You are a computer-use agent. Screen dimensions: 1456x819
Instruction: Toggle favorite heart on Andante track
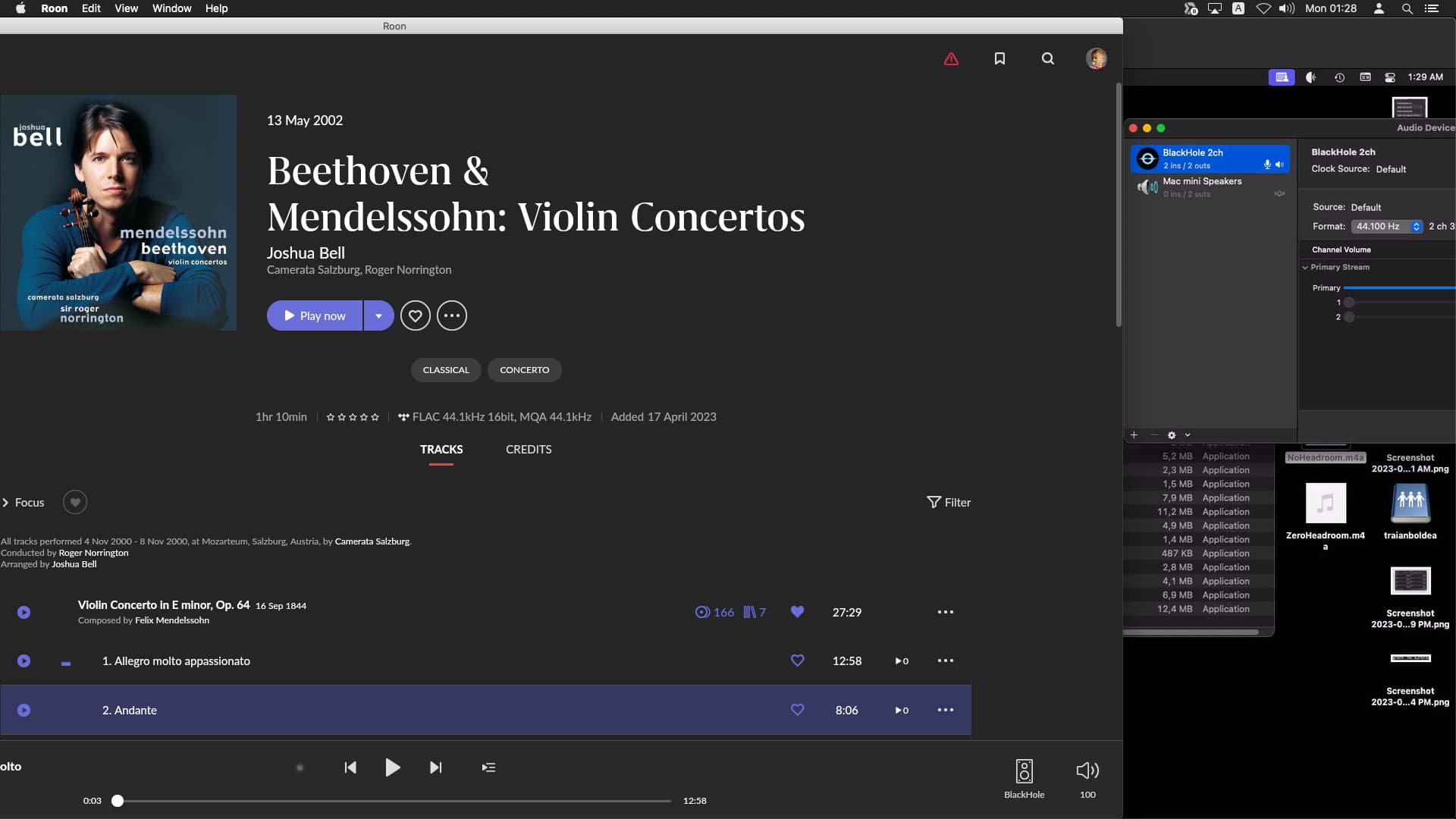click(797, 710)
